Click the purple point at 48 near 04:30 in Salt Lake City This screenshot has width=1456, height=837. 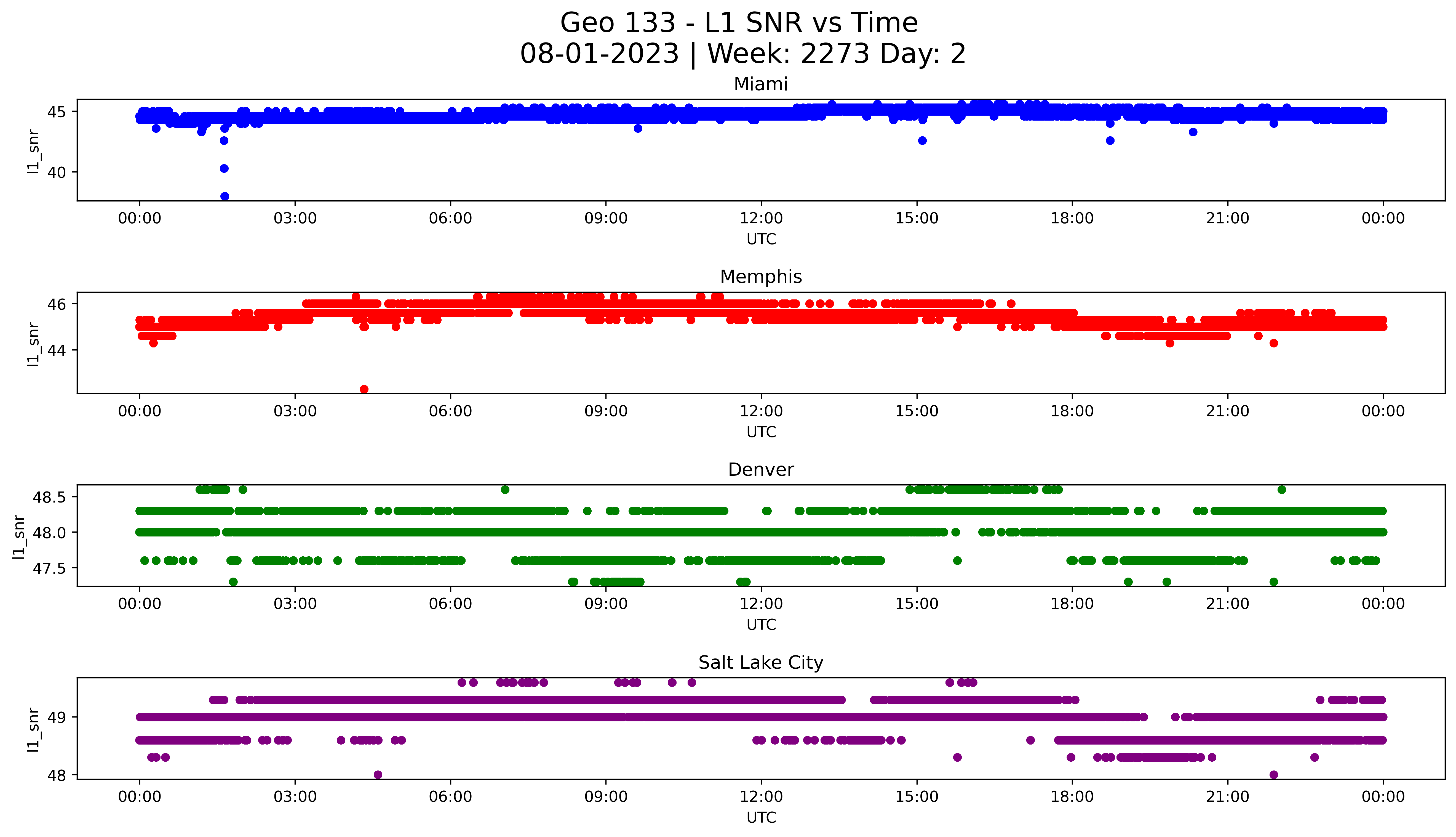378,775
